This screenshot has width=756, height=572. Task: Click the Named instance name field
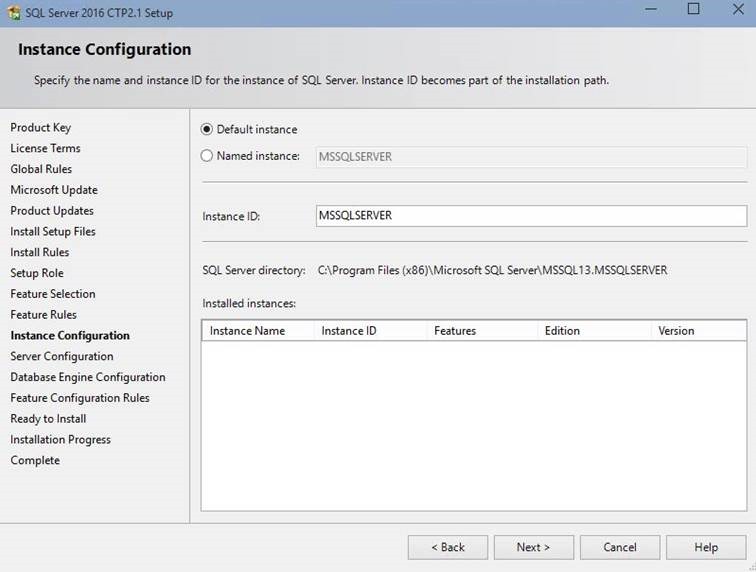pos(531,157)
